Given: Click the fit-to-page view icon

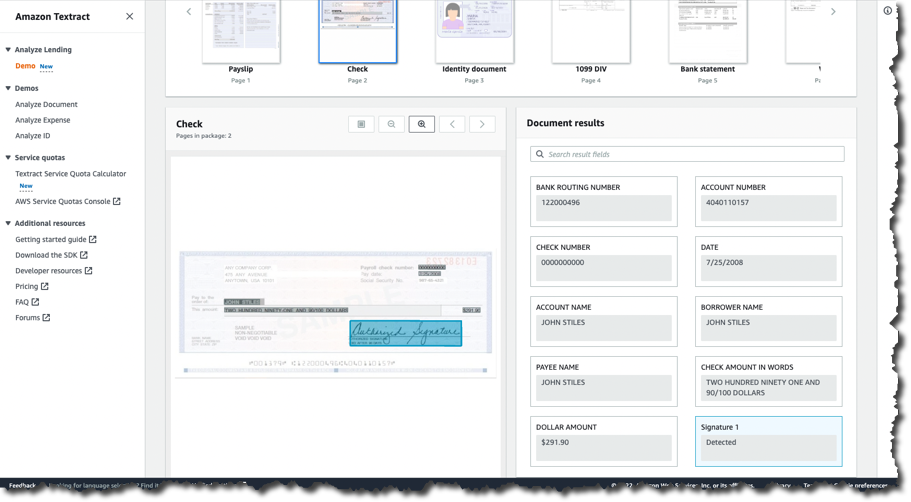Looking at the screenshot, I should click(x=361, y=125).
